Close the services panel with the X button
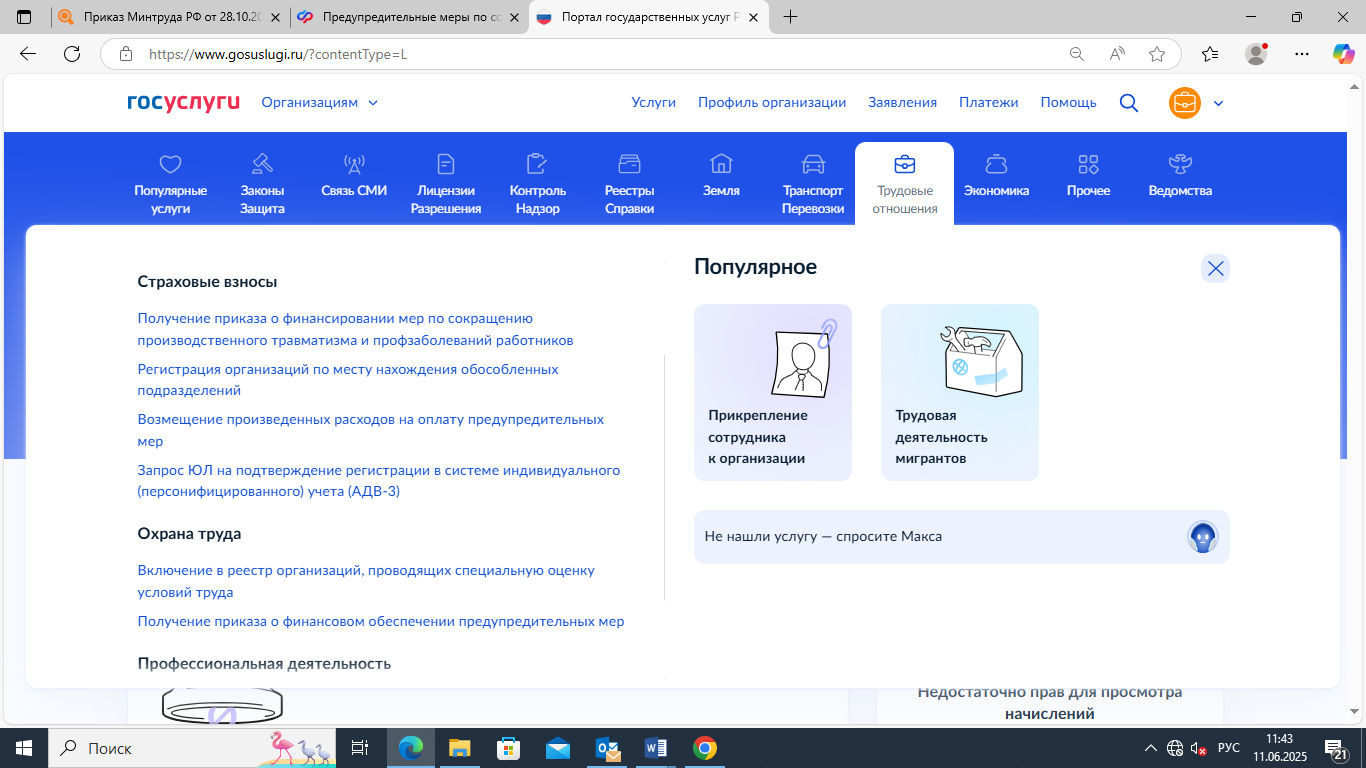Image resolution: width=1366 pixels, height=768 pixels. pyautogui.click(x=1215, y=269)
